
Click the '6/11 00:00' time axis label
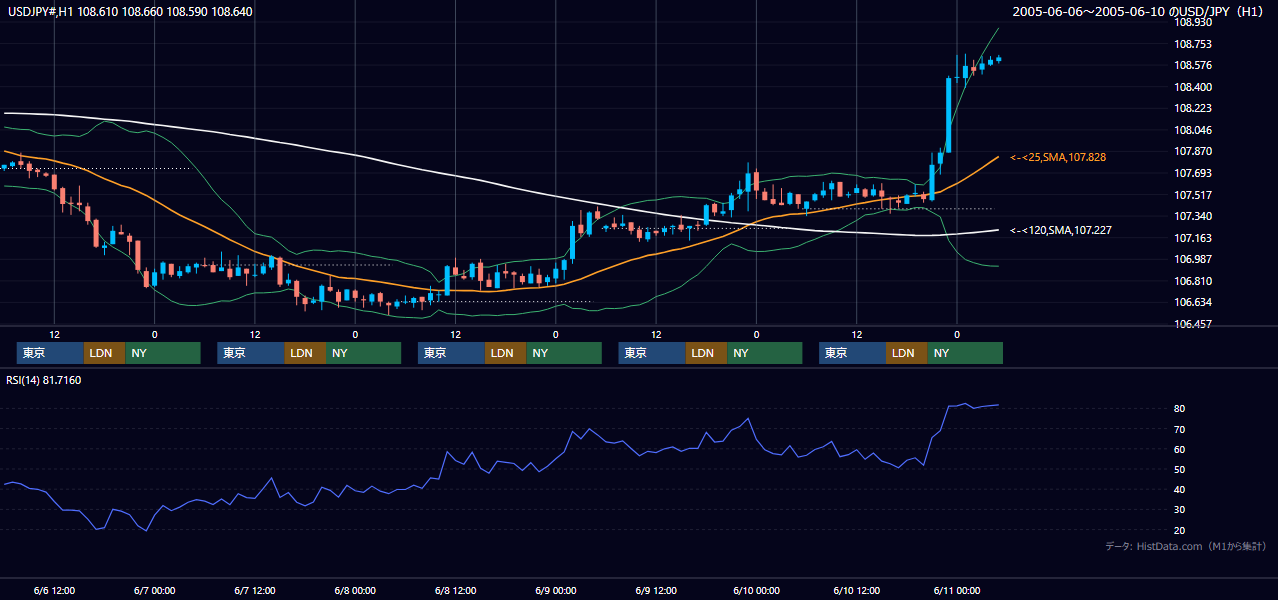957,590
